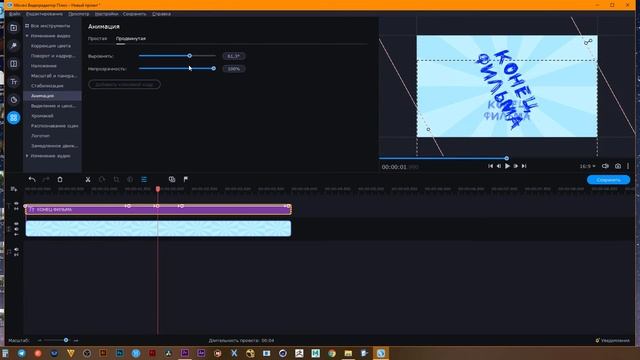
Task: Switch to the Простая animation tab
Action: coord(98,38)
